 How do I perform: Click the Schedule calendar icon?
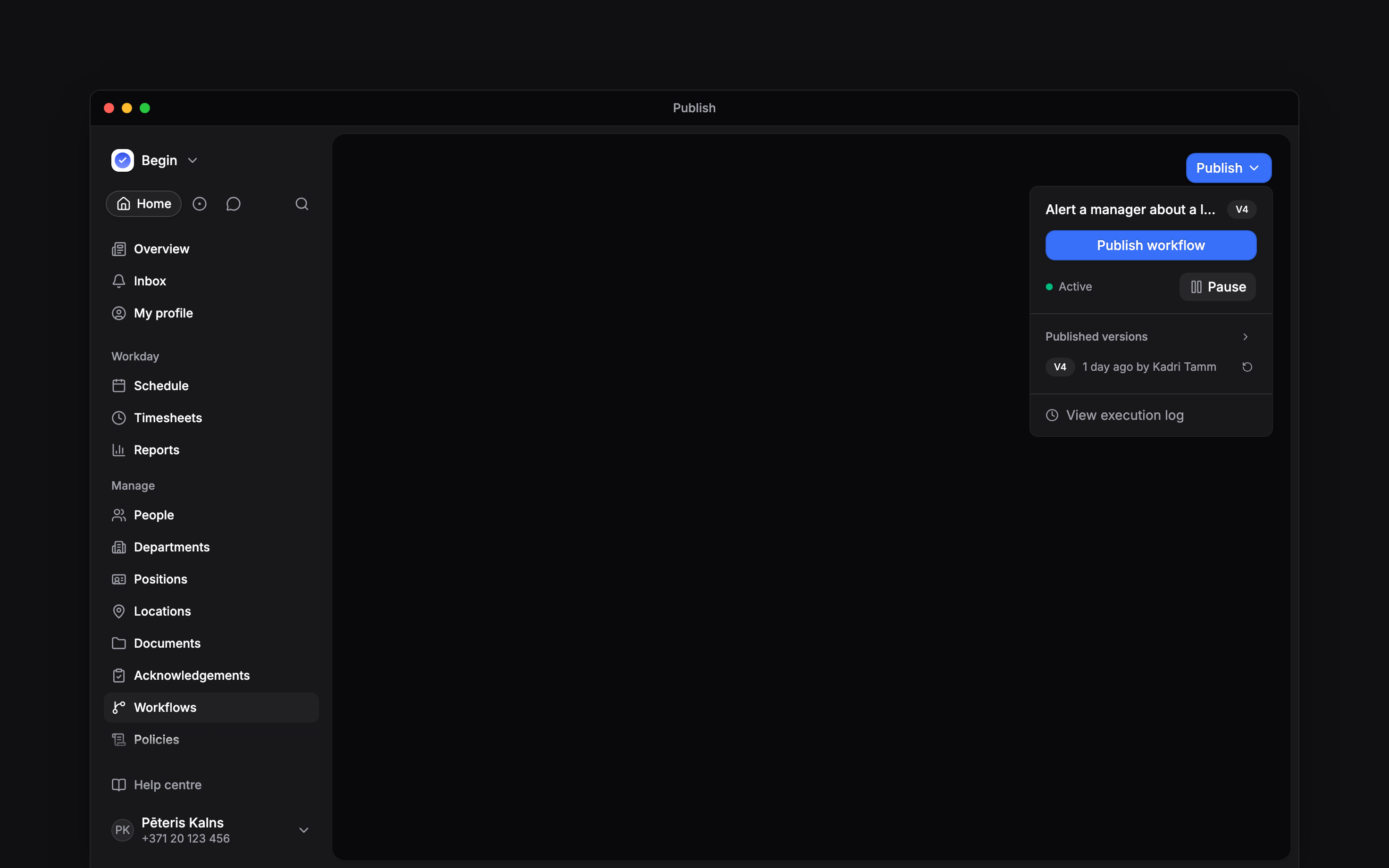tap(119, 386)
